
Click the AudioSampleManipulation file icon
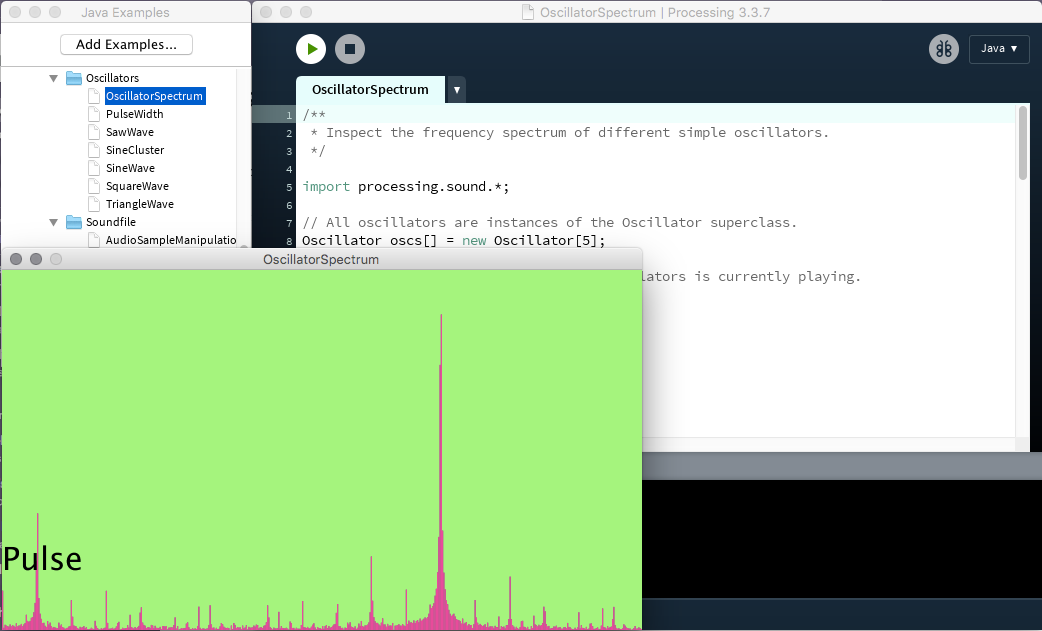click(94, 240)
